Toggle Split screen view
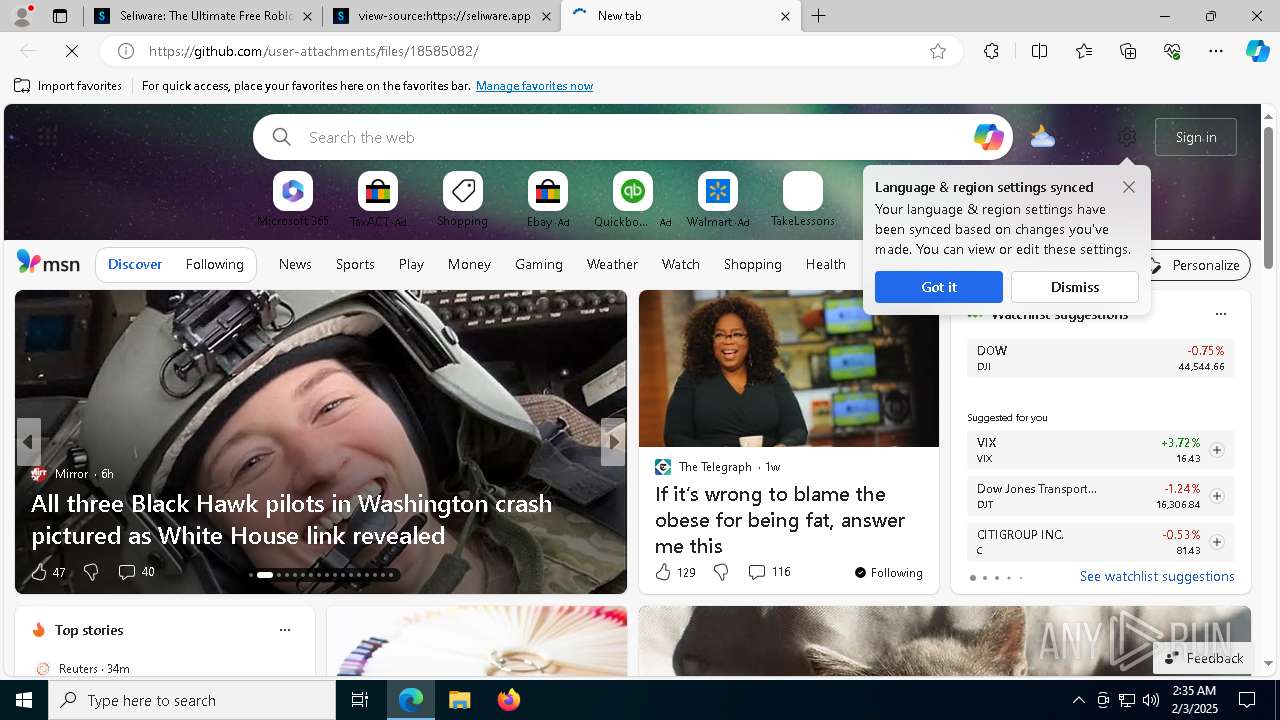Screen dimensions: 1280x720 (1039, 51)
